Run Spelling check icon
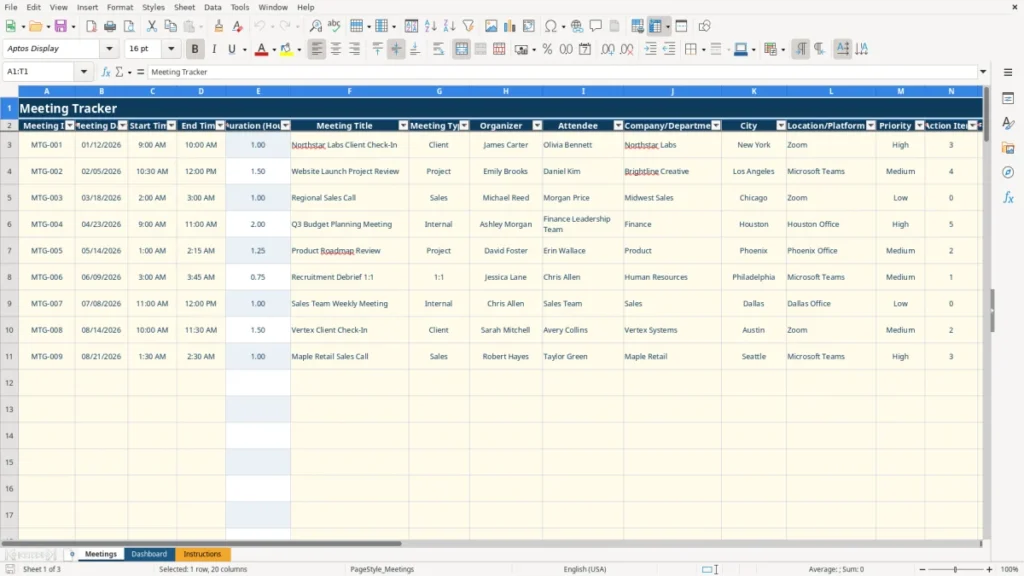1024x576 pixels. click(x=334, y=26)
